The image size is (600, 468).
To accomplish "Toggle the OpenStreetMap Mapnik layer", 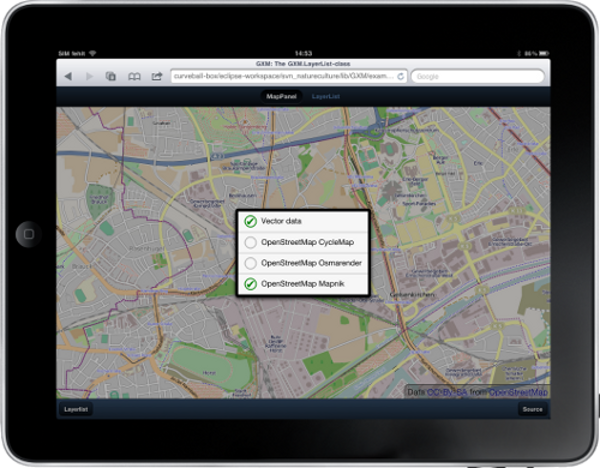I will point(303,284).
